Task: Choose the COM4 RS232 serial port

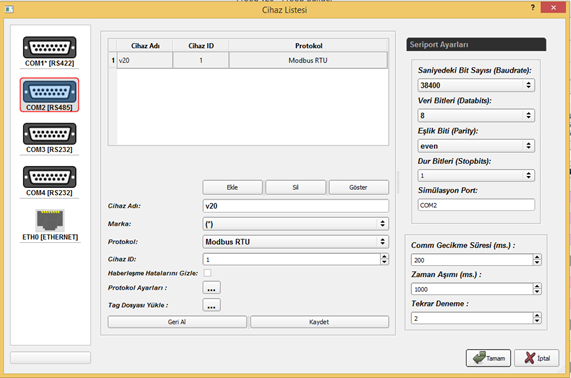Action: [50, 182]
